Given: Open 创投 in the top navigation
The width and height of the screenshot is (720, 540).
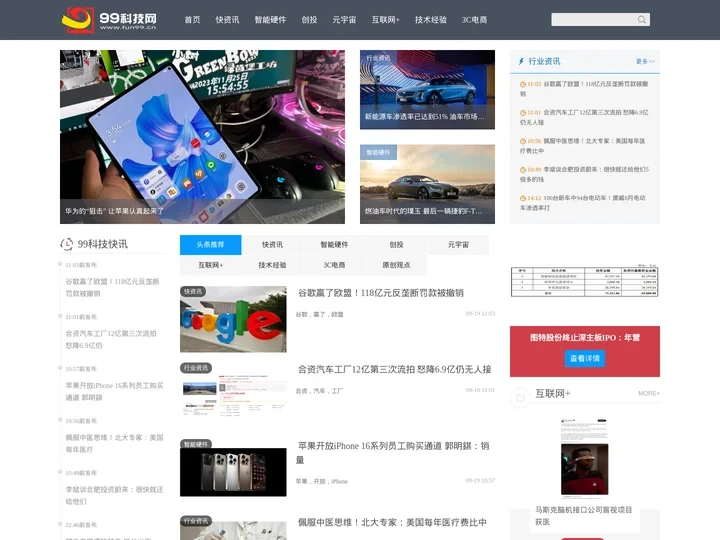Looking at the screenshot, I should [309, 20].
